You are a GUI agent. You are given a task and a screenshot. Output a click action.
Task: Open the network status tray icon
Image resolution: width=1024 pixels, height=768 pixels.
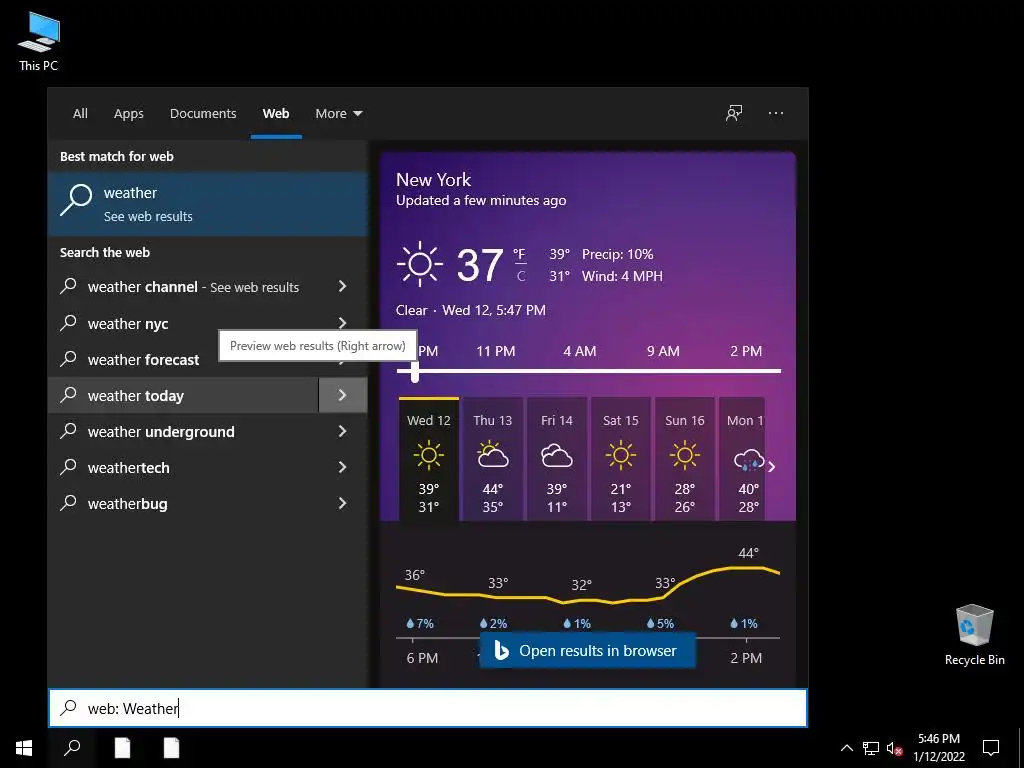pyautogui.click(x=871, y=748)
